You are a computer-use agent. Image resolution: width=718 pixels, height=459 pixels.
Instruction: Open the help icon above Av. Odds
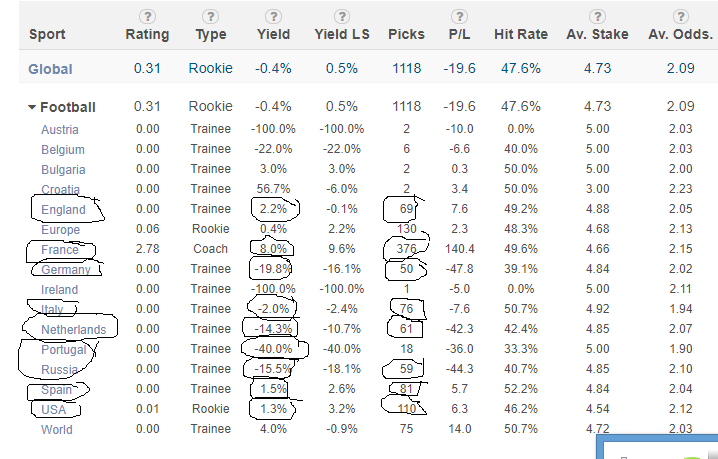[681, 16]
